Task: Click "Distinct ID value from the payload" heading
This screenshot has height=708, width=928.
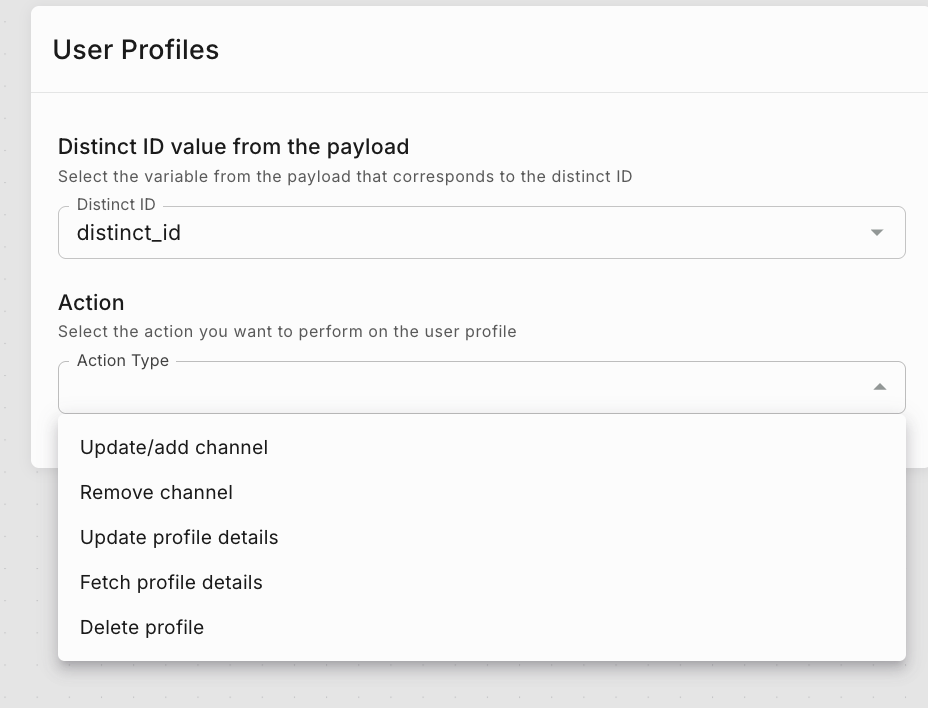Action: tap(233, 146)
